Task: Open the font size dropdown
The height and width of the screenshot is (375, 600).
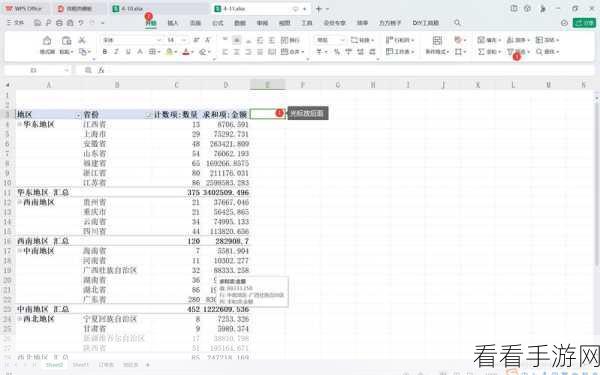Action: coord(184,40)
